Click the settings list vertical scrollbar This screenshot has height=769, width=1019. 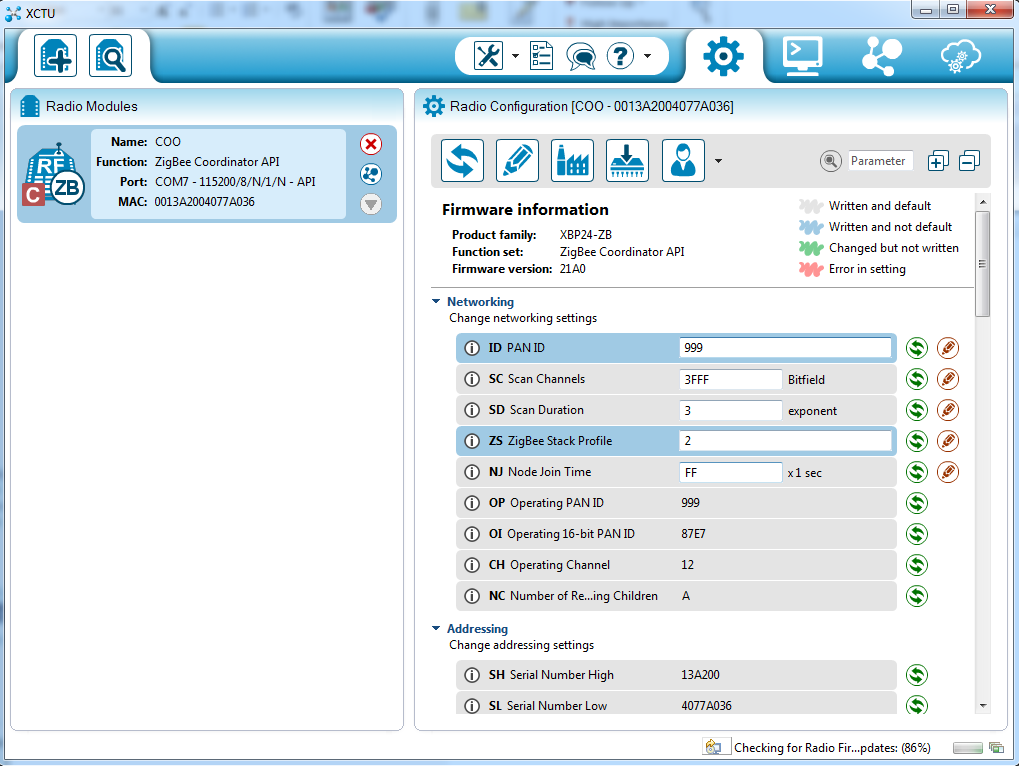[x=982, y=264]
